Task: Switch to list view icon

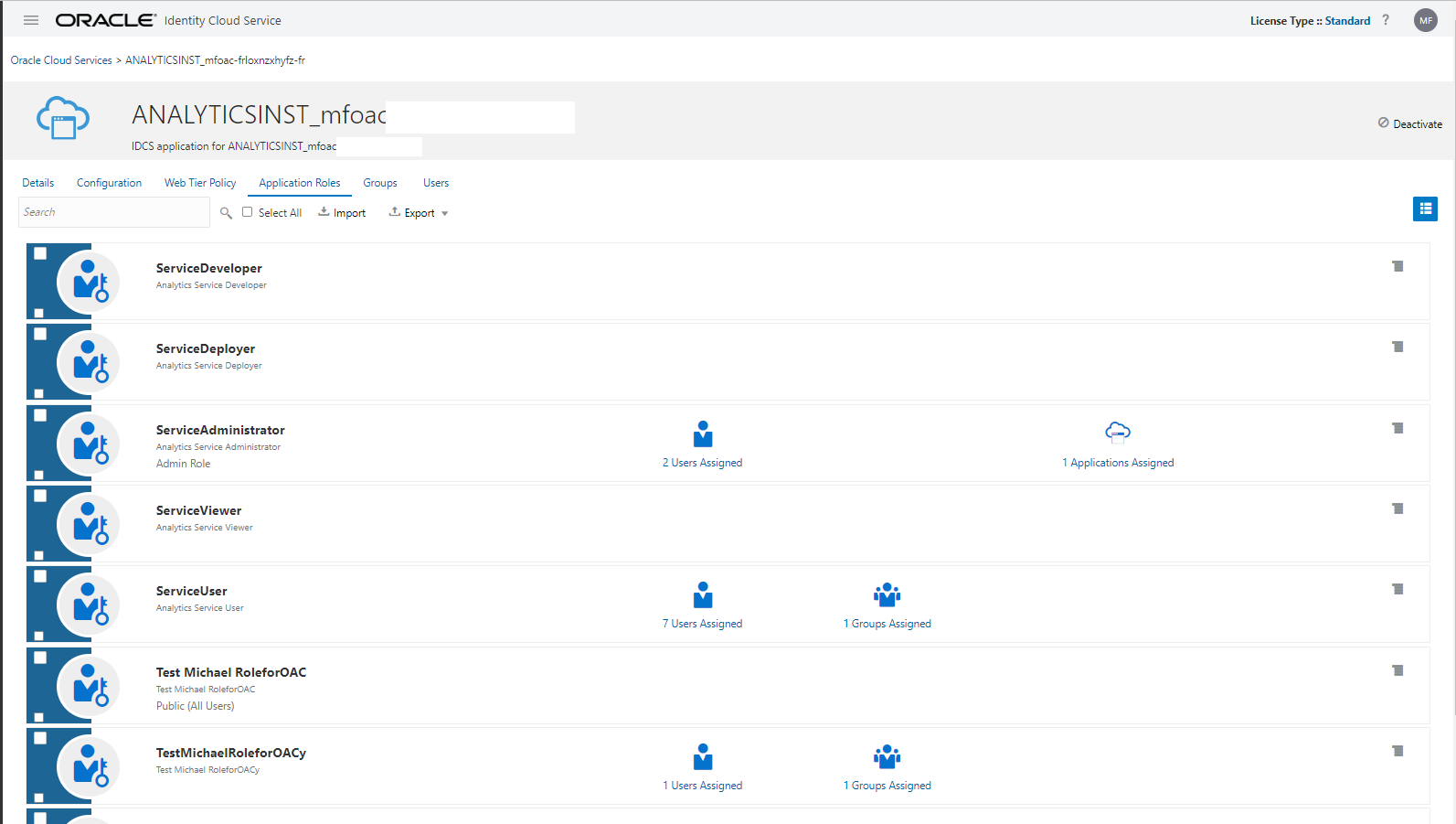Action: [x=1425, y=209]
